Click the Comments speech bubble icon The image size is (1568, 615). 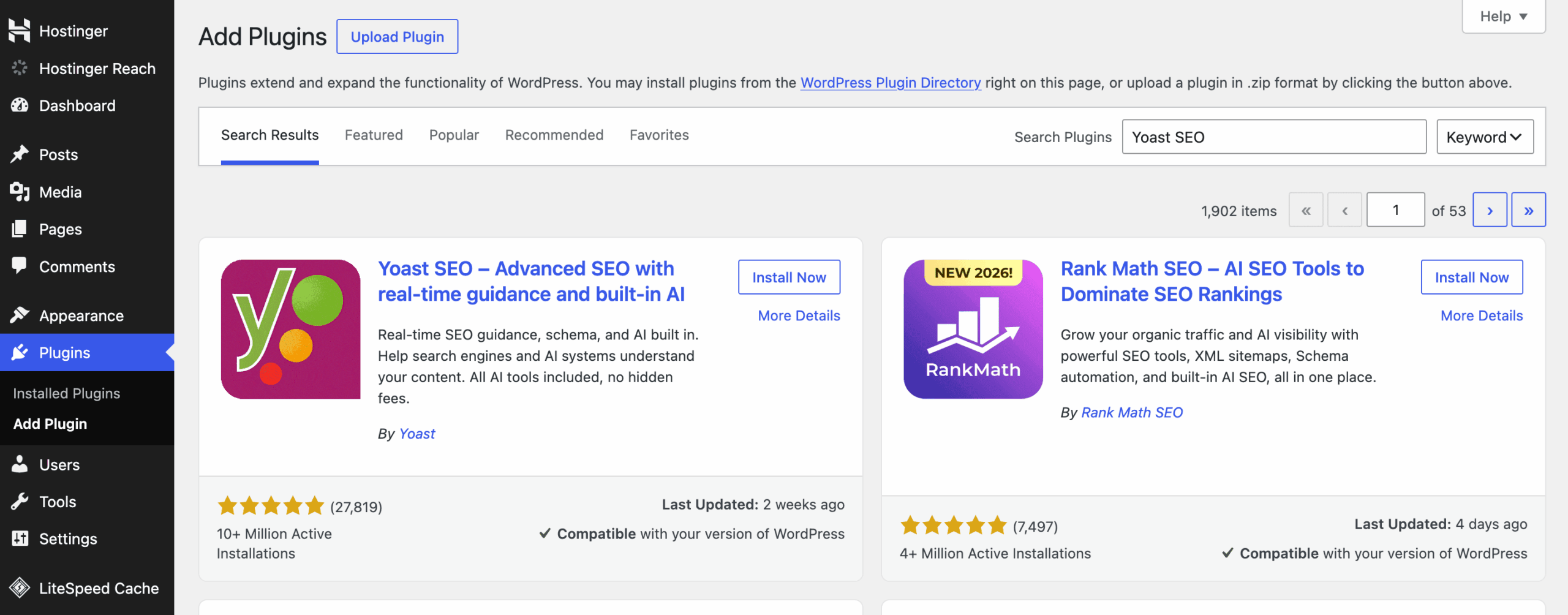pyautogui.click(x=20, y=266)
